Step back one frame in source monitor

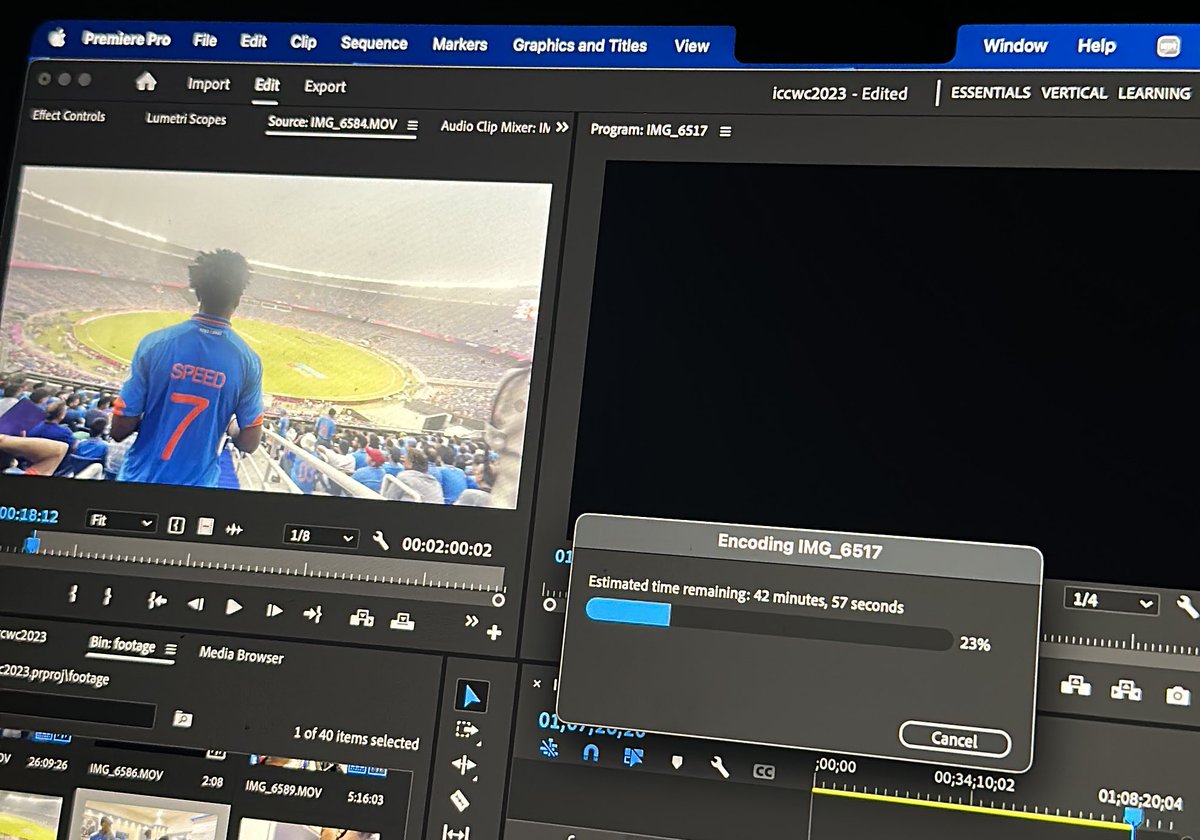click(196, 604)
